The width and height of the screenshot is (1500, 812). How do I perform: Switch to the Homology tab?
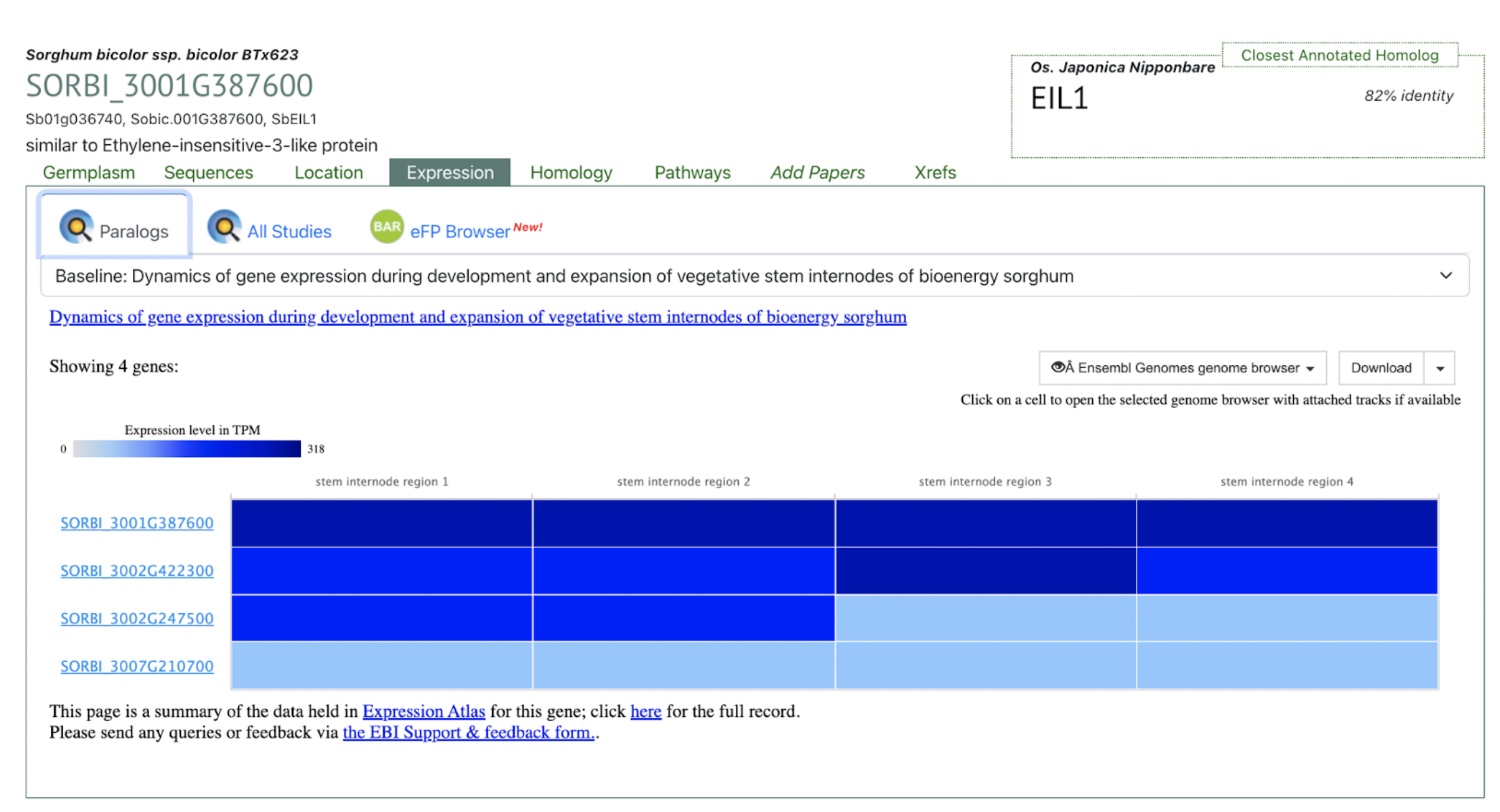[571, 173]
